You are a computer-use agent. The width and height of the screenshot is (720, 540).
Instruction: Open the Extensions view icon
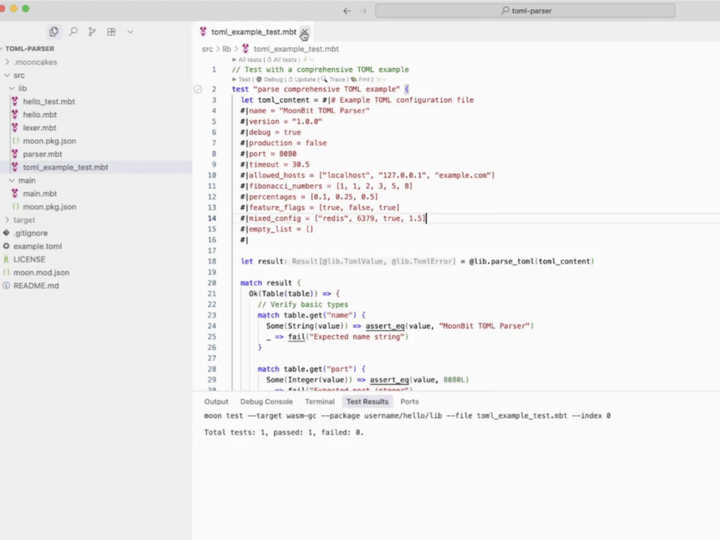coord(111,32)
